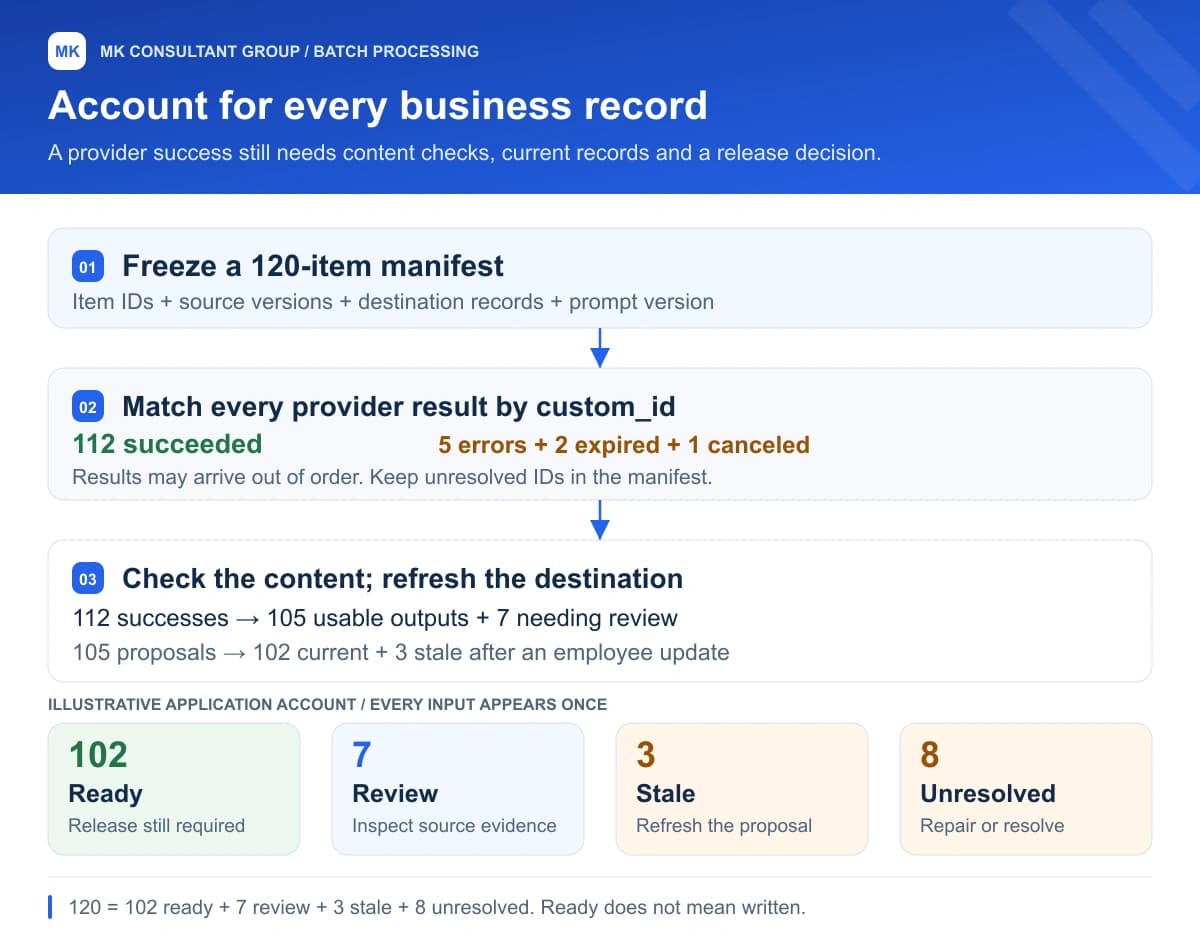Click the footer "120 = 102 ready + 7 review" equation
The image size is (1200, 940).
click(437, 908)
